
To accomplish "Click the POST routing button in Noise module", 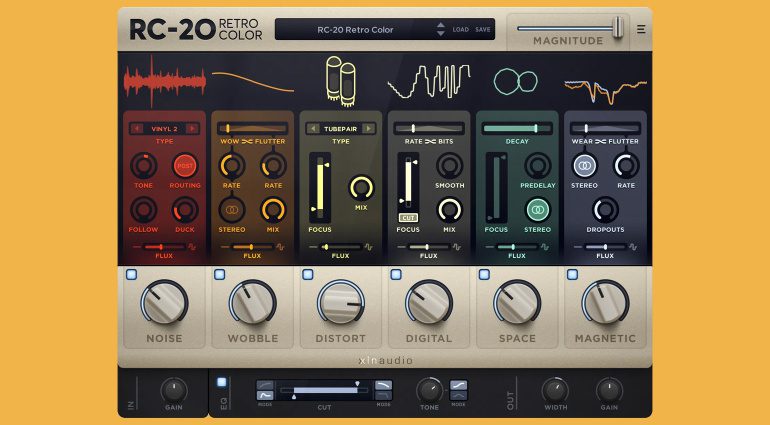I will 185,166.
